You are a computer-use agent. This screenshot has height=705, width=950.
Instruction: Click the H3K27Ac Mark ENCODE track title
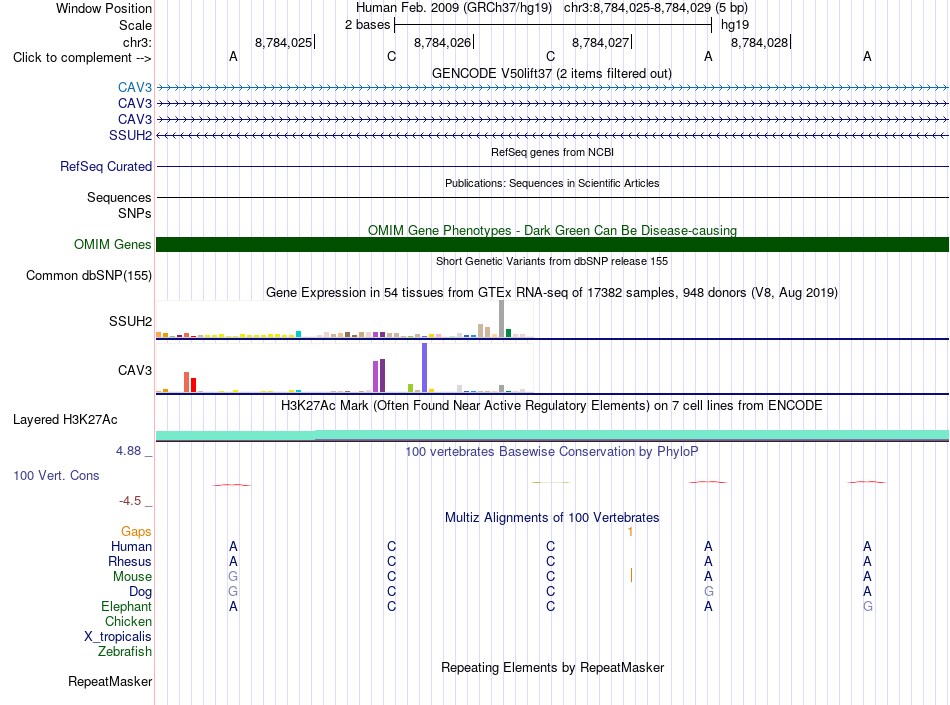[x=552, y=406]
